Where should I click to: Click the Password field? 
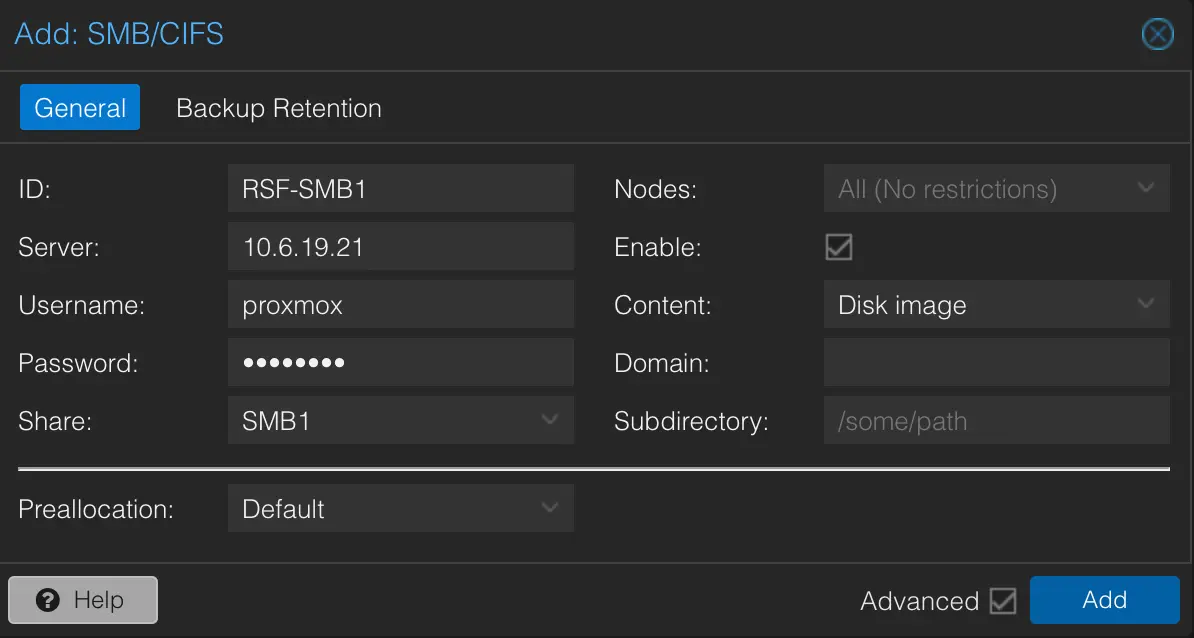(x=400, y=362)
